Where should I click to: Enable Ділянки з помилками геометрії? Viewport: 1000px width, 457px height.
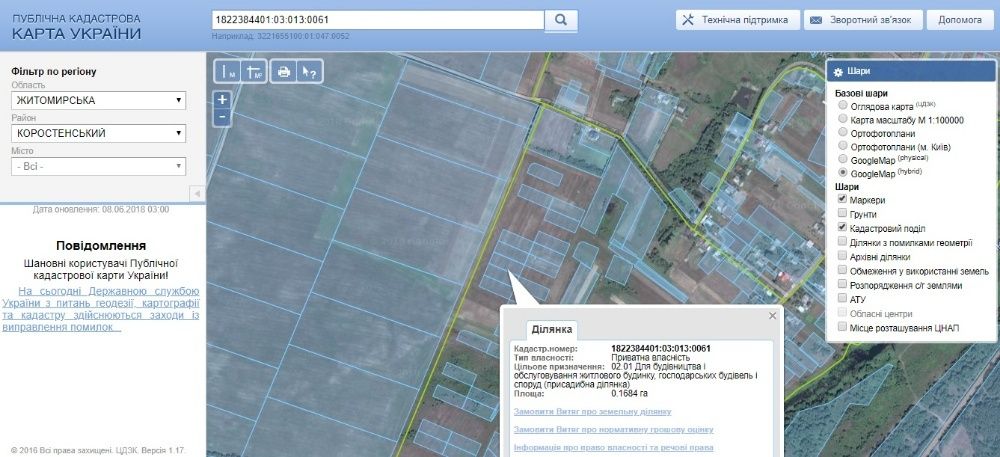pos(842,242)
